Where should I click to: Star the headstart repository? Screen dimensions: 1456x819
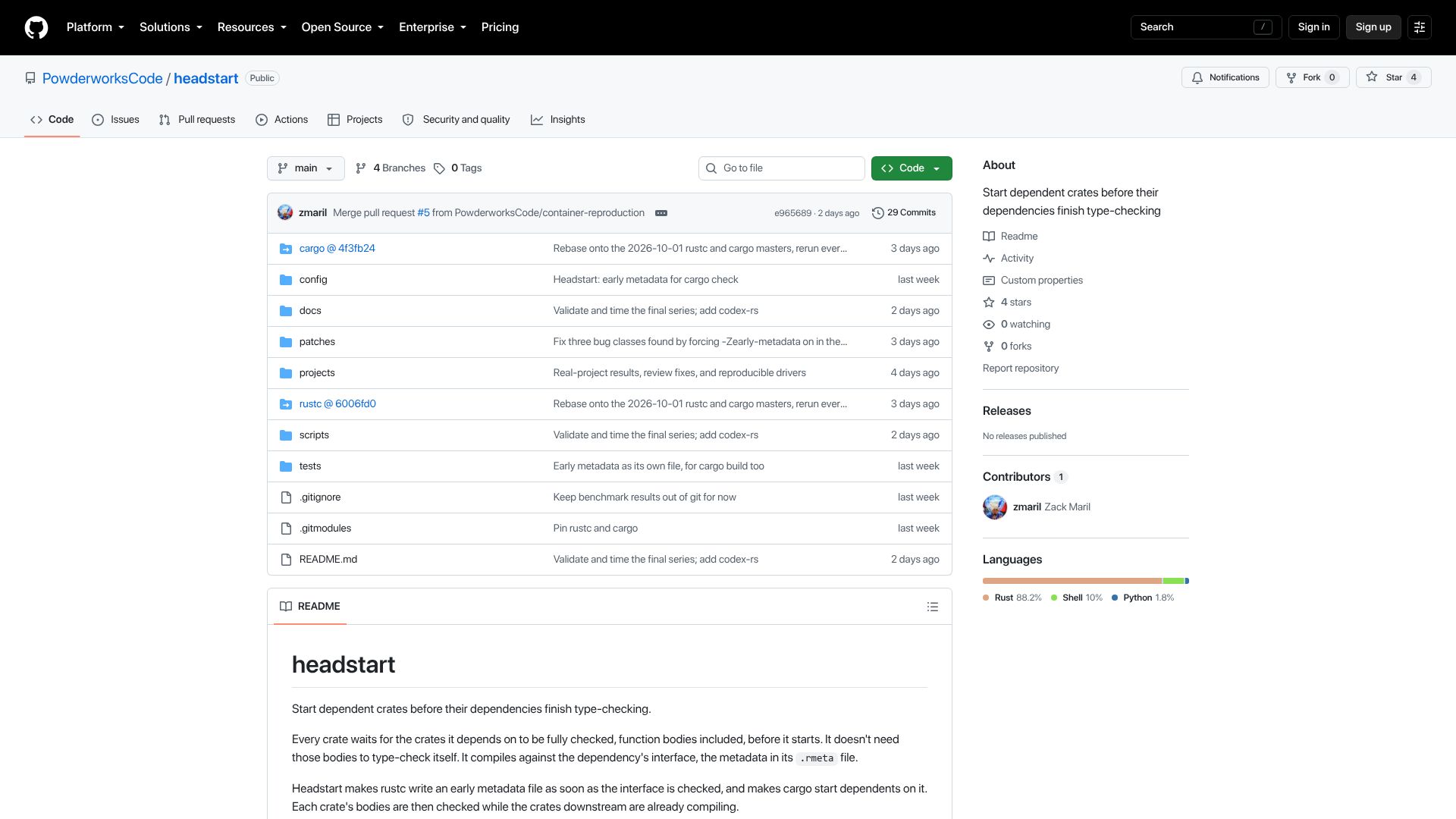1393,77
